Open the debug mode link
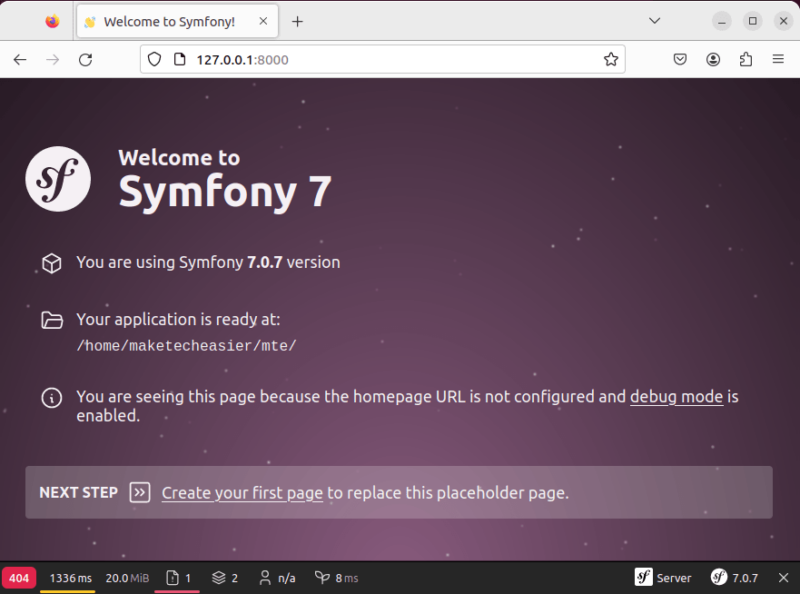The image size is (800, 594). (x=676, y=397)
